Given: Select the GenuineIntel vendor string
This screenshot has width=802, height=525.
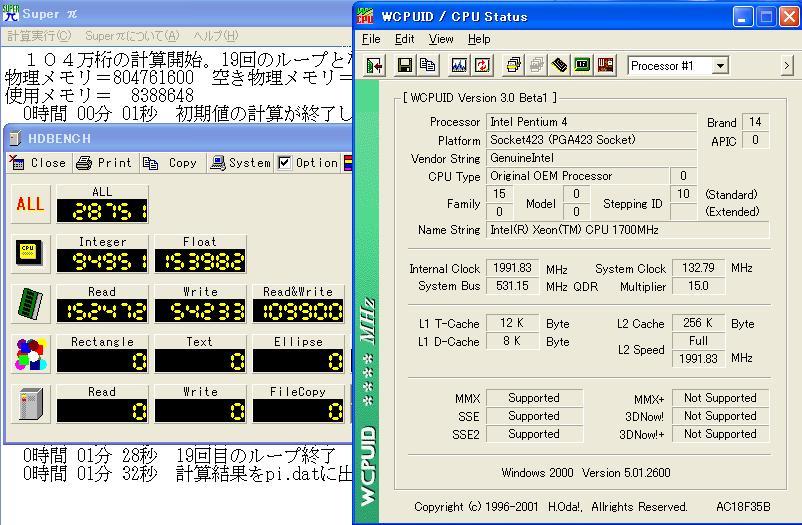Looking at the screenshot, I should [x=591, y=158].
